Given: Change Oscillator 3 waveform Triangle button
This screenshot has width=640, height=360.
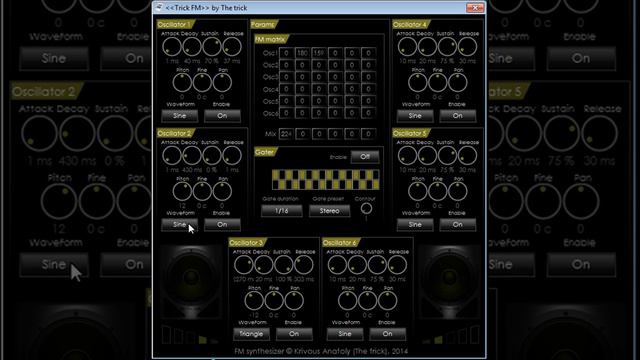Looking at the screenshot, I should [251, 334].
